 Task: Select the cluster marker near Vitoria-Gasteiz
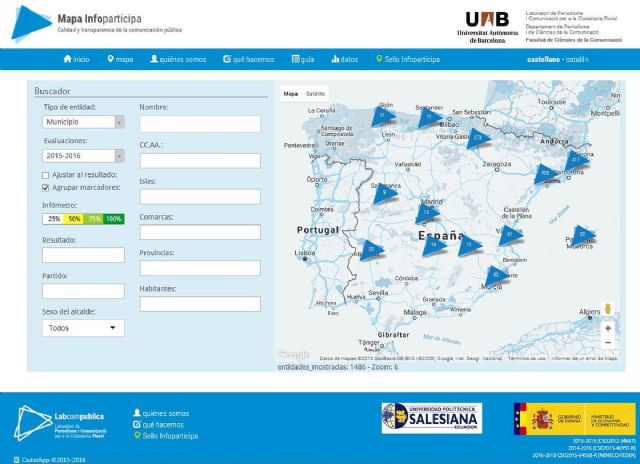coord(478,139)
